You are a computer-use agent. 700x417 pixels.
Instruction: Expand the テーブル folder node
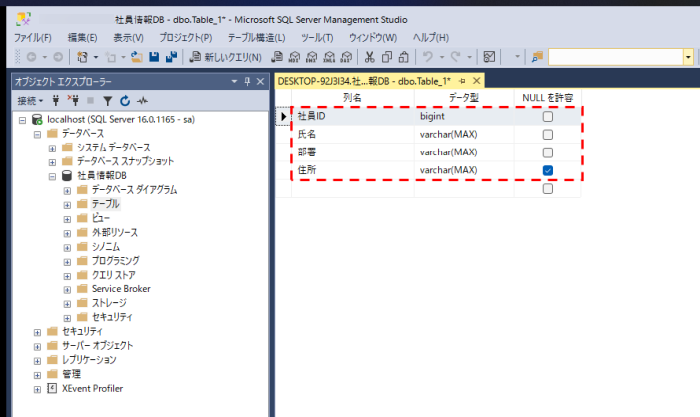(x=67, y=204)
